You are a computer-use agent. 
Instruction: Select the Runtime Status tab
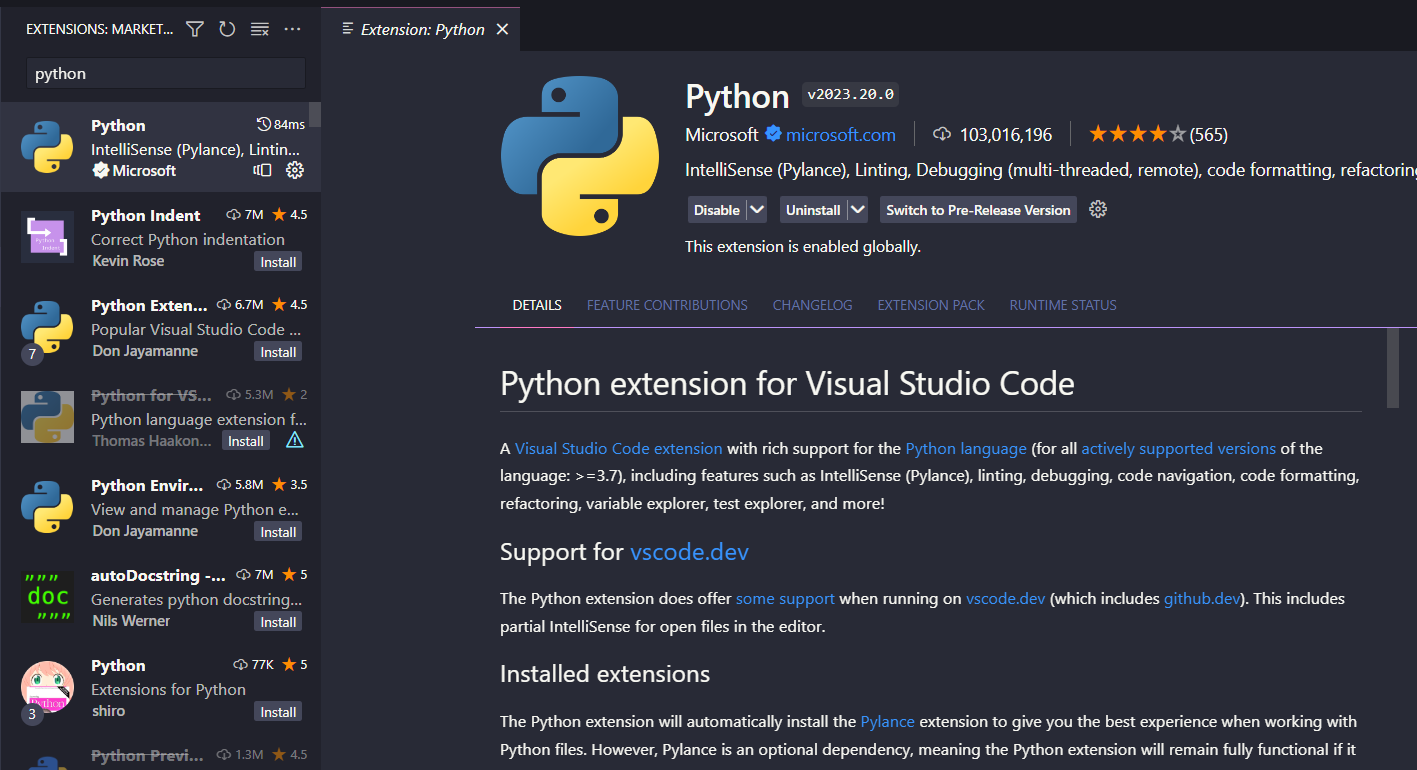(x=1062, y=305)
